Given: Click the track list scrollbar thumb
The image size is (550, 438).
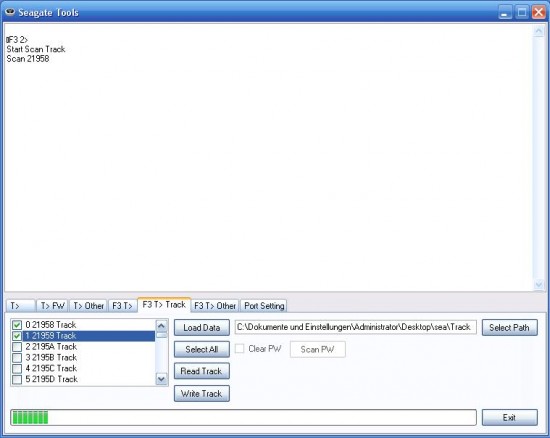Looking at the screenshot, I should click(161, 335).
